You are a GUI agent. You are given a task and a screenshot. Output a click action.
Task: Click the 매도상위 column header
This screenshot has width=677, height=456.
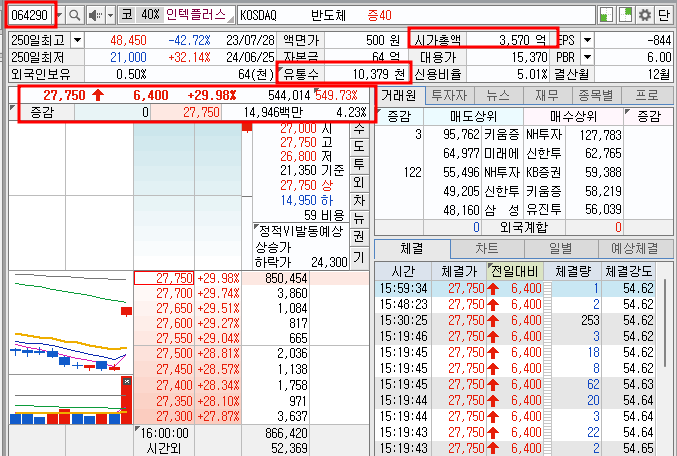473,116
